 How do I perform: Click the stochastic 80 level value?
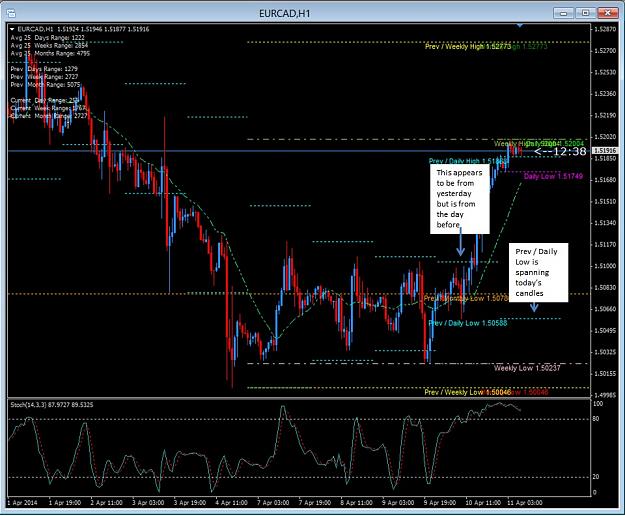[596, 419]
